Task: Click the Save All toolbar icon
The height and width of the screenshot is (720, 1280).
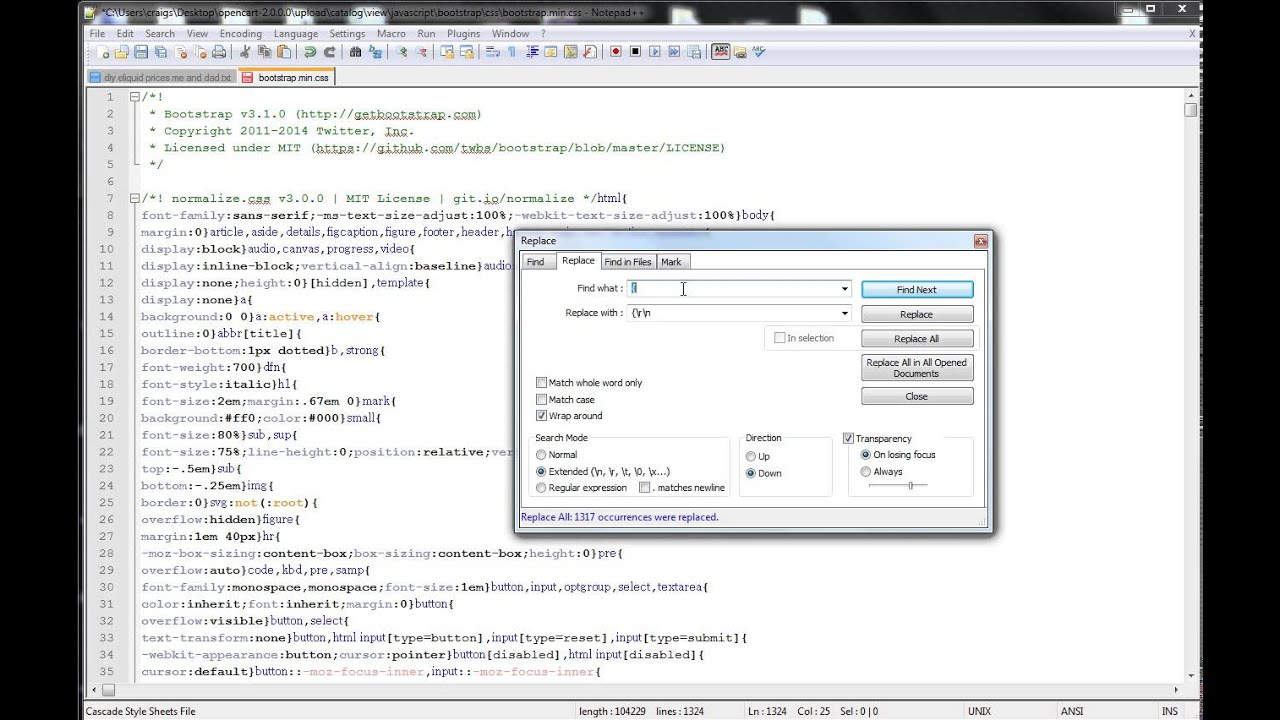Action: (x=161, y=52)
